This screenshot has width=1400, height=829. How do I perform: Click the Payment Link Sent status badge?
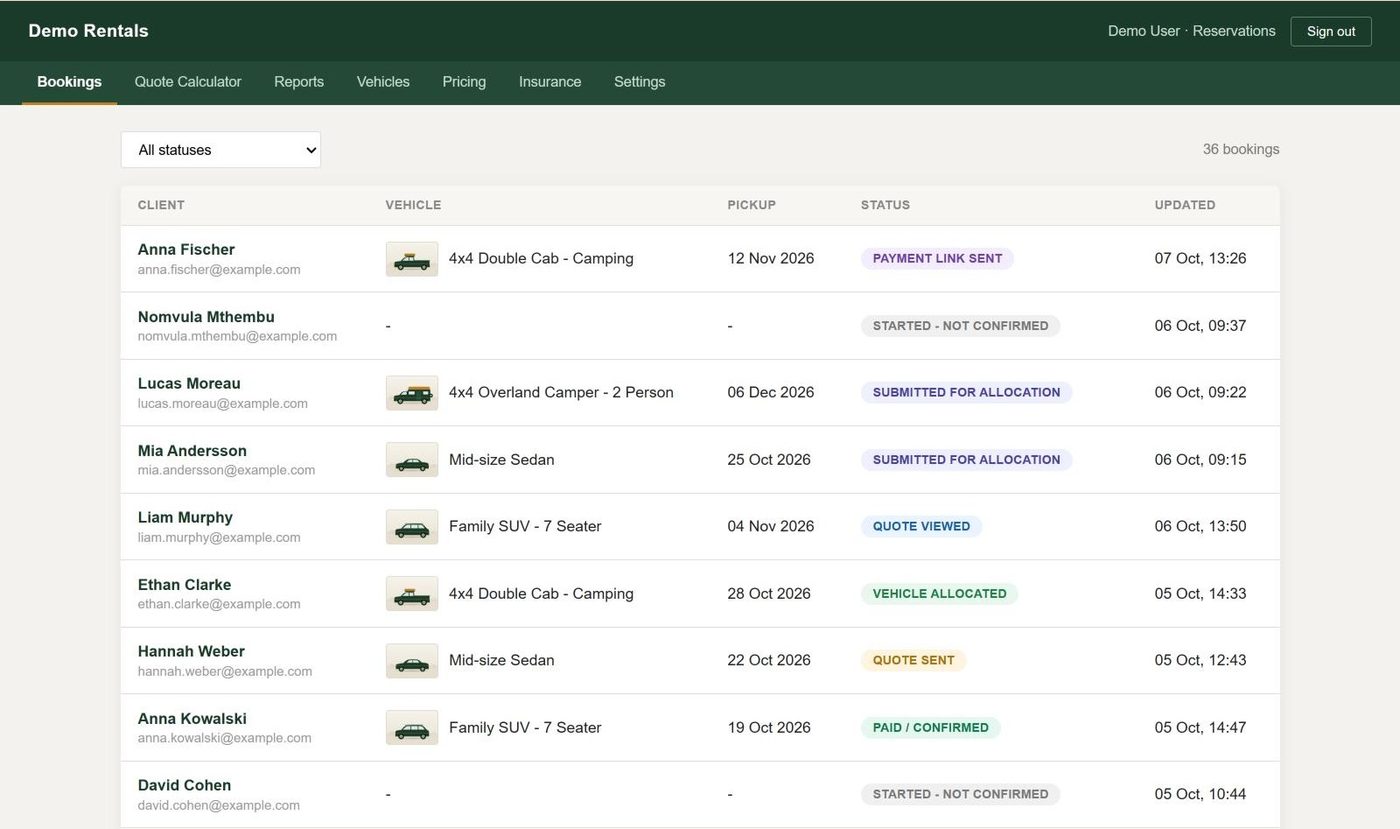pyautogui.click(x=937, y=258)
